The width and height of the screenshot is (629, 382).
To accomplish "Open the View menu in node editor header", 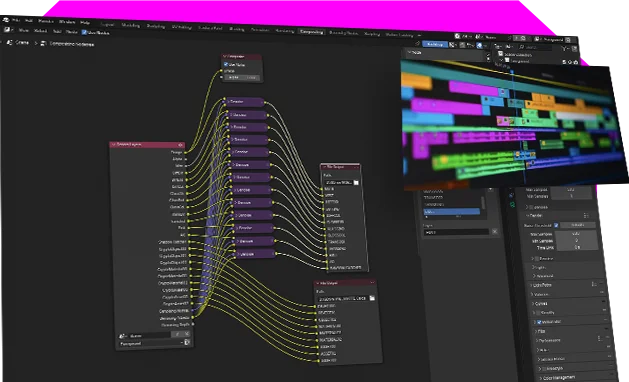I will [x=24, y=30].
